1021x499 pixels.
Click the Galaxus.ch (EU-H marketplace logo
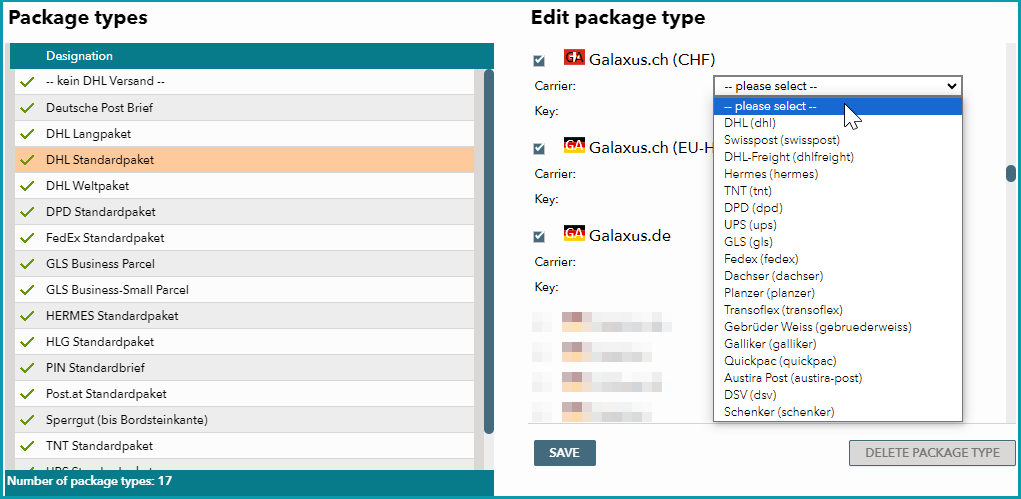click(574, 146)
